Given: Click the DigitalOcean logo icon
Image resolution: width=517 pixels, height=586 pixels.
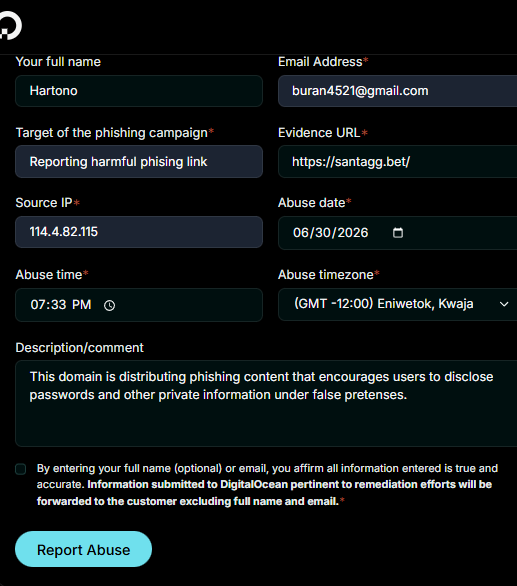Looking at the screenshot, I should [10, 25].
